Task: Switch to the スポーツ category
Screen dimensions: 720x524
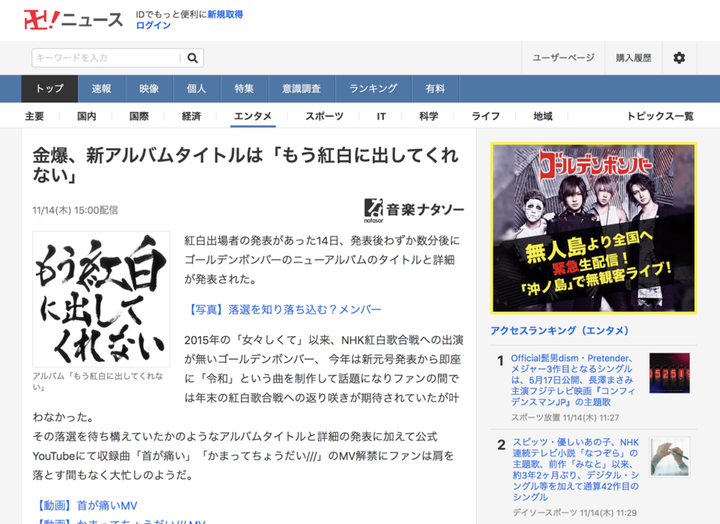Action: click(325, 116)
